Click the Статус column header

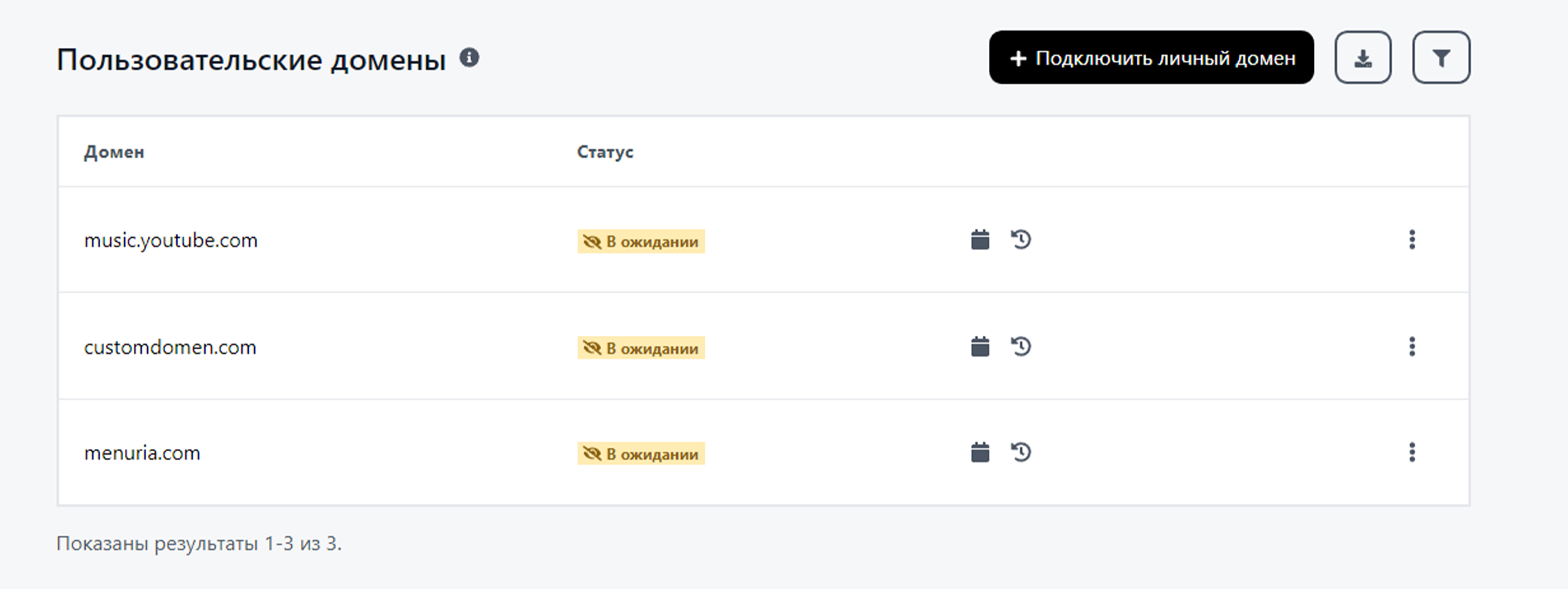pos(605,152)
